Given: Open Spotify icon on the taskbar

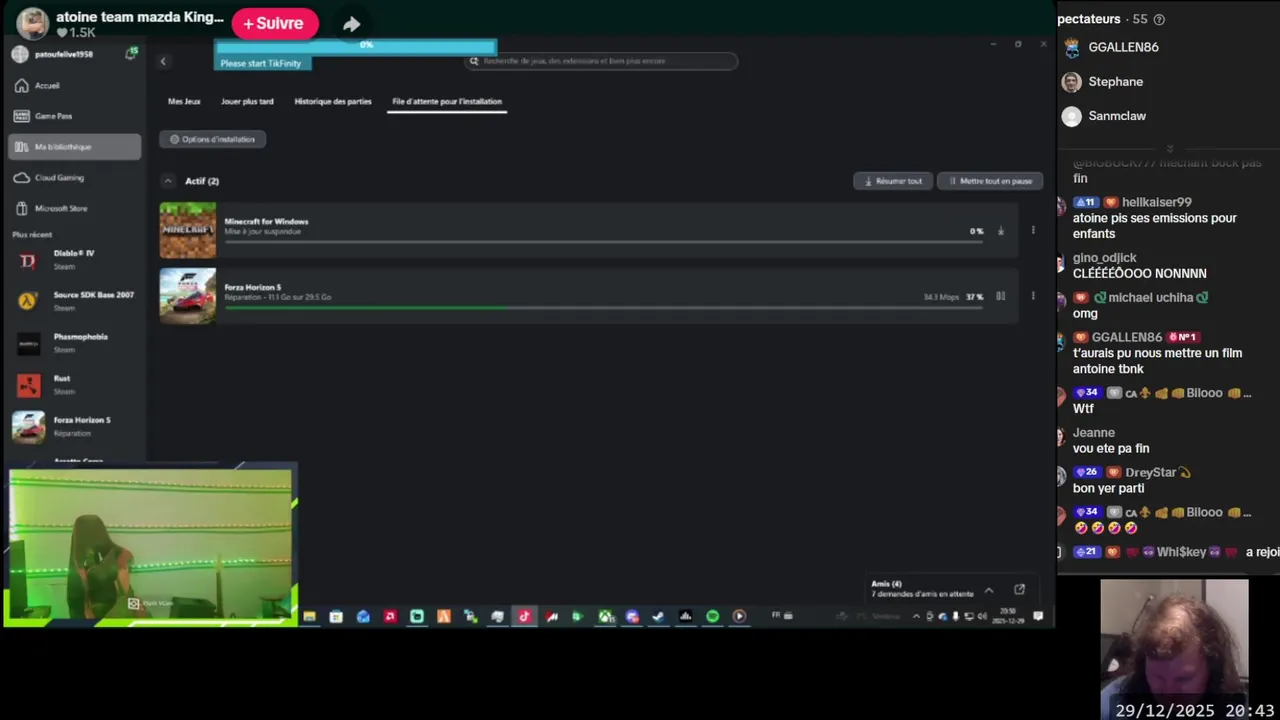Looking at the screenshot, I should click(x=712, y=617).
